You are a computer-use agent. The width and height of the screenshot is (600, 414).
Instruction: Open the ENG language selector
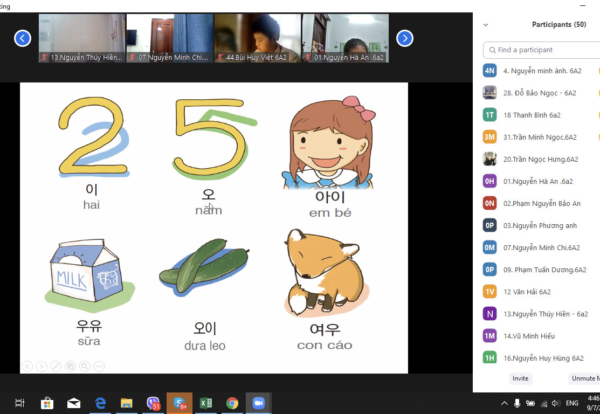(x=574, y=403)
